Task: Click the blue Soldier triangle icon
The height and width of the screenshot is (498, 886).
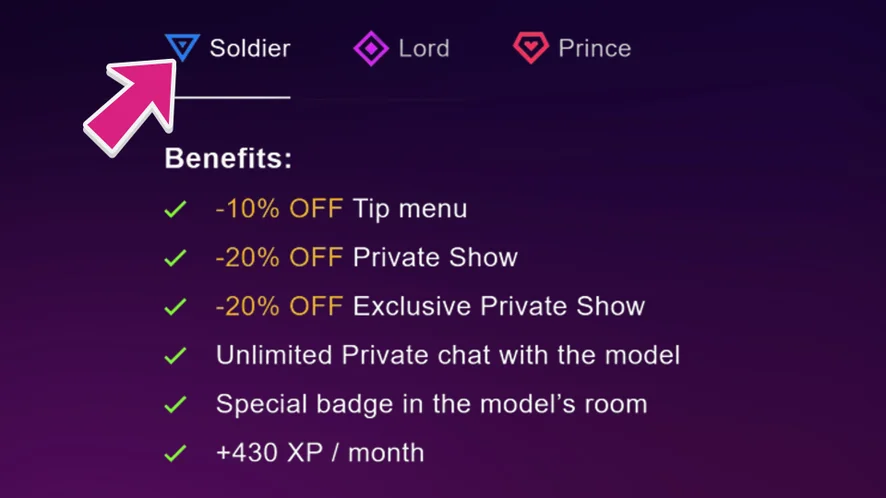Action: tap(183, 46)
